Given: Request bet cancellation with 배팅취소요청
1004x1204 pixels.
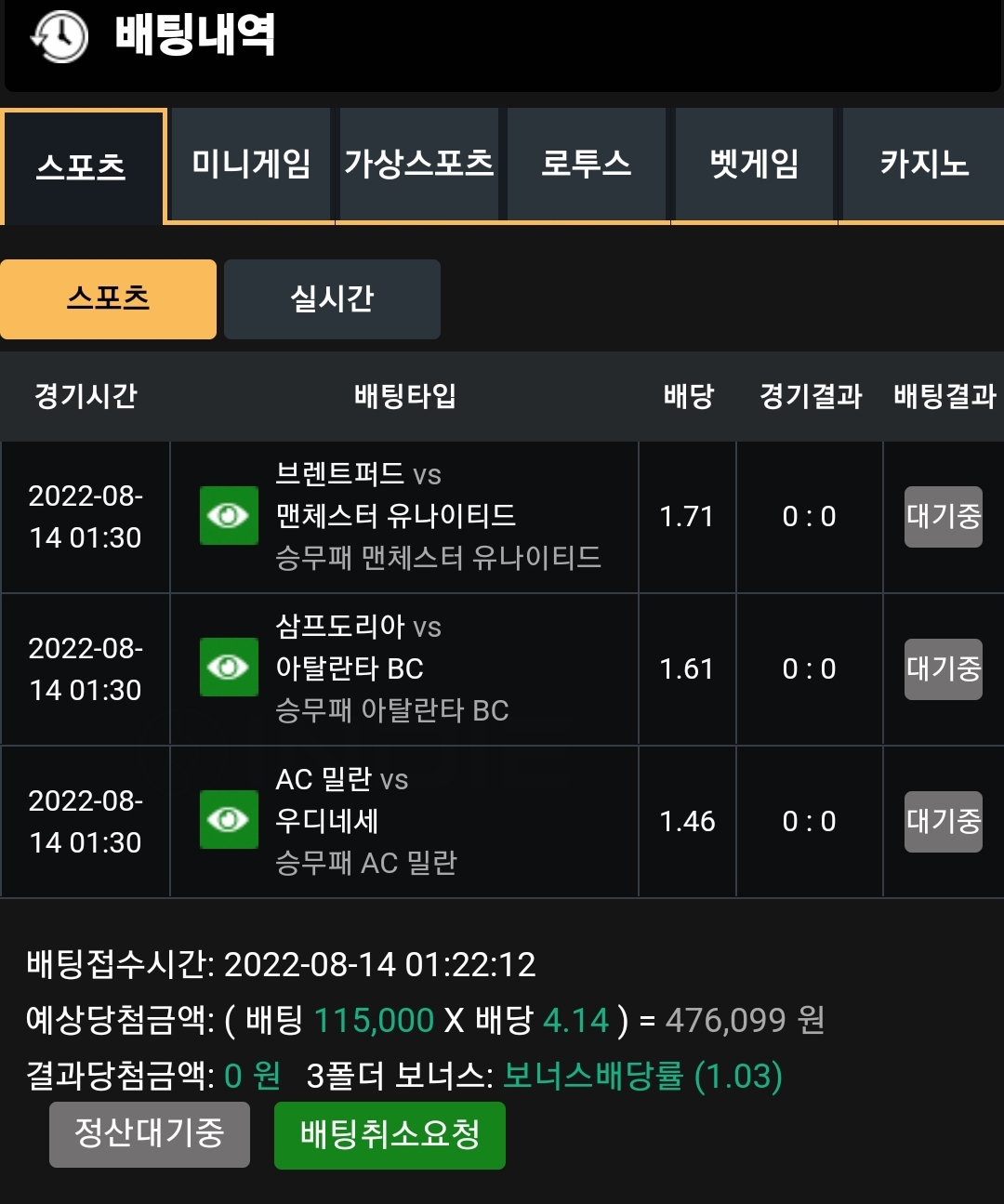Looking at the screenshot, I should [x=390, y=1135].
